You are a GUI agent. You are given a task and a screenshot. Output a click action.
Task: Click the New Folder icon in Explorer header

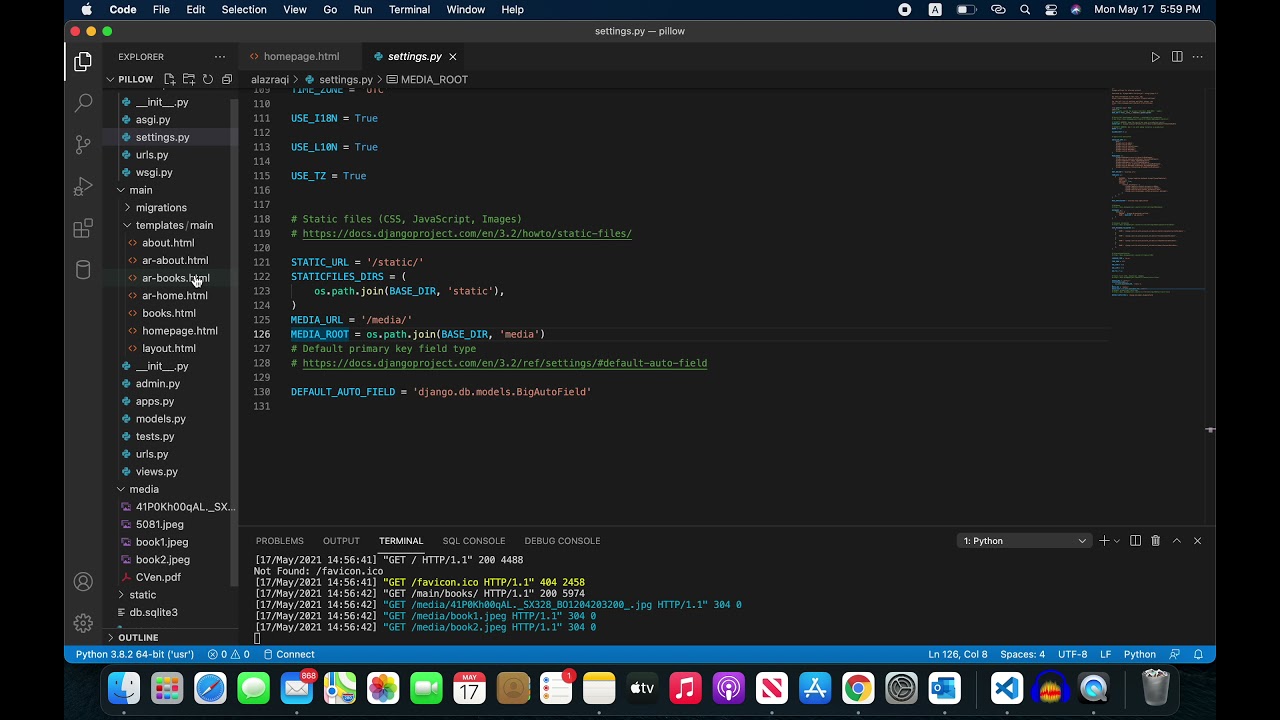pyautogui.click(x=189, y=79)
